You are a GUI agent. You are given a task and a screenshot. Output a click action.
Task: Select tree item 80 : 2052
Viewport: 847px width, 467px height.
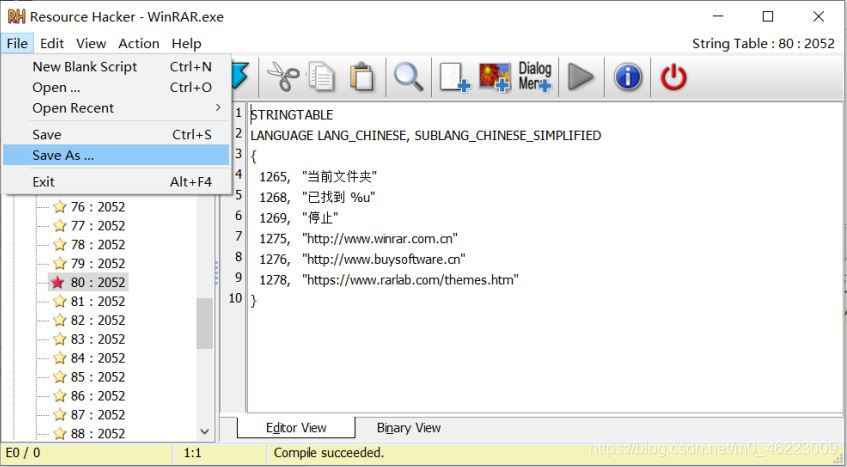coord(98,282)
